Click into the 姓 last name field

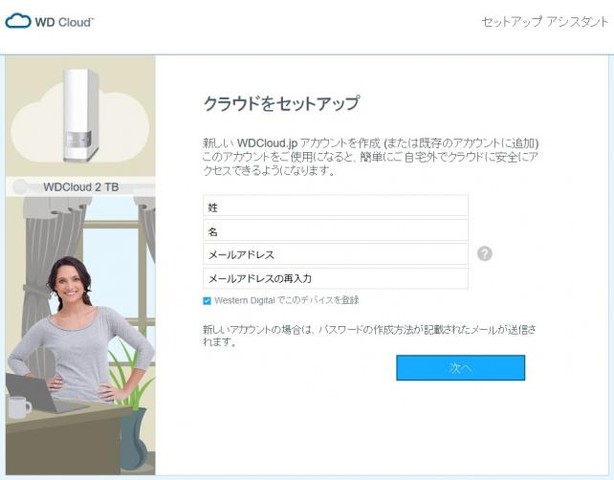tap(336, 206)
